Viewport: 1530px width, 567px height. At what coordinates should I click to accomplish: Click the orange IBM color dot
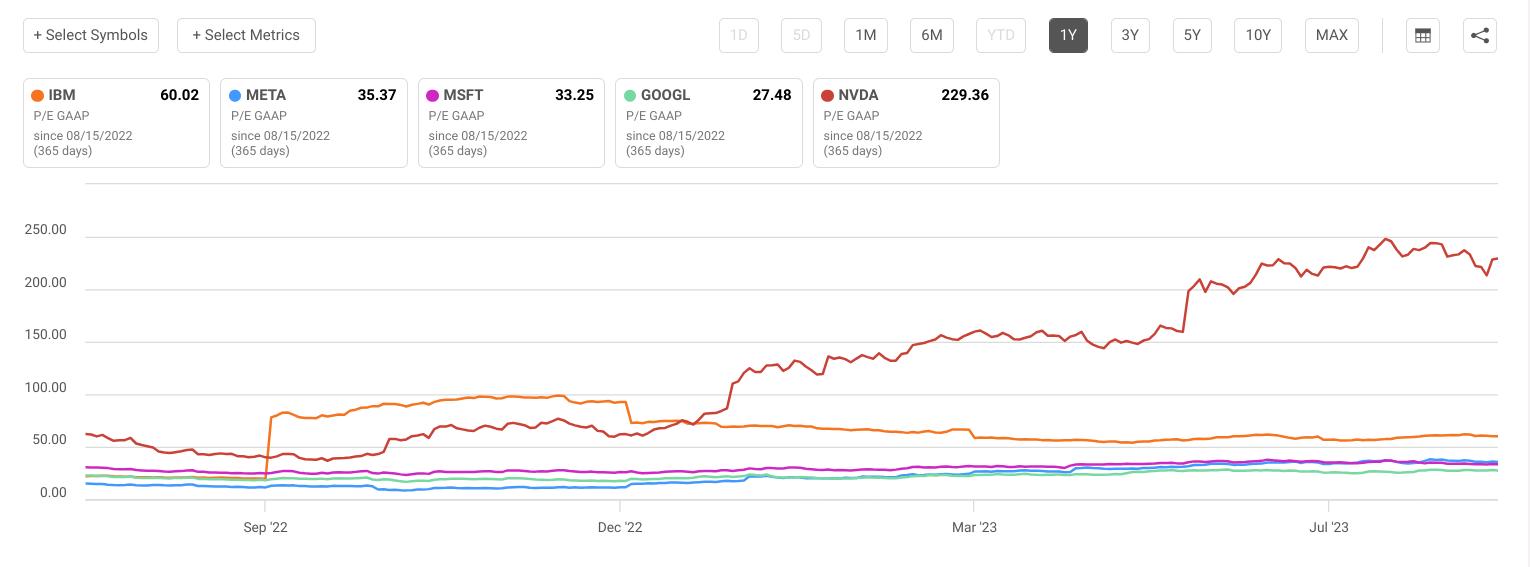(38, 96)
